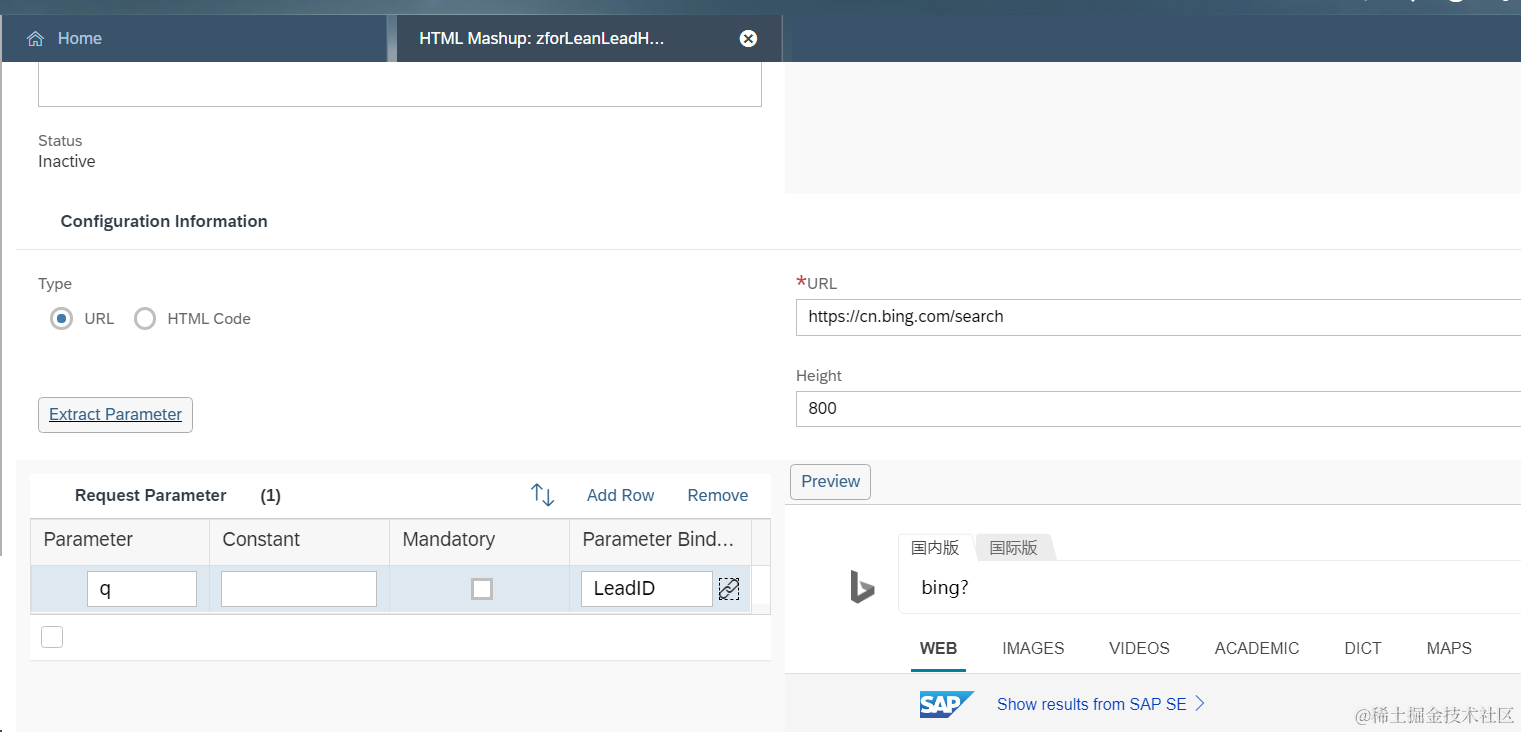Select the HTML Code radio button
Image resolution: width=1521 pixels, height=732 pixels.
pos(145,319)
